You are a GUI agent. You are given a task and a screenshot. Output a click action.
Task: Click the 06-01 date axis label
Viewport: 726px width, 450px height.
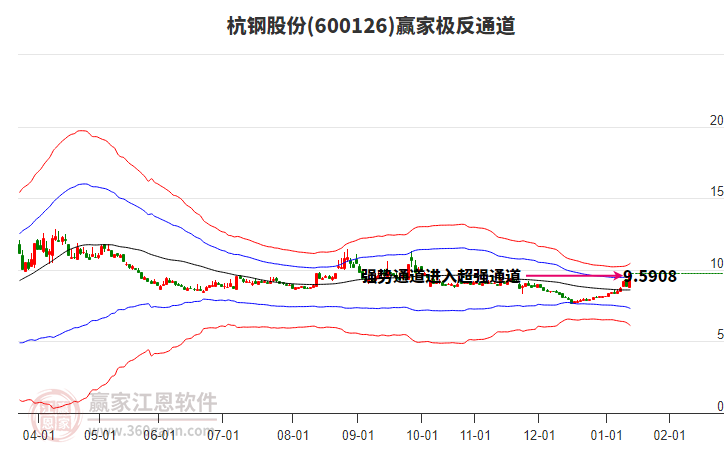pyautogui.click(x=159, y=435)
